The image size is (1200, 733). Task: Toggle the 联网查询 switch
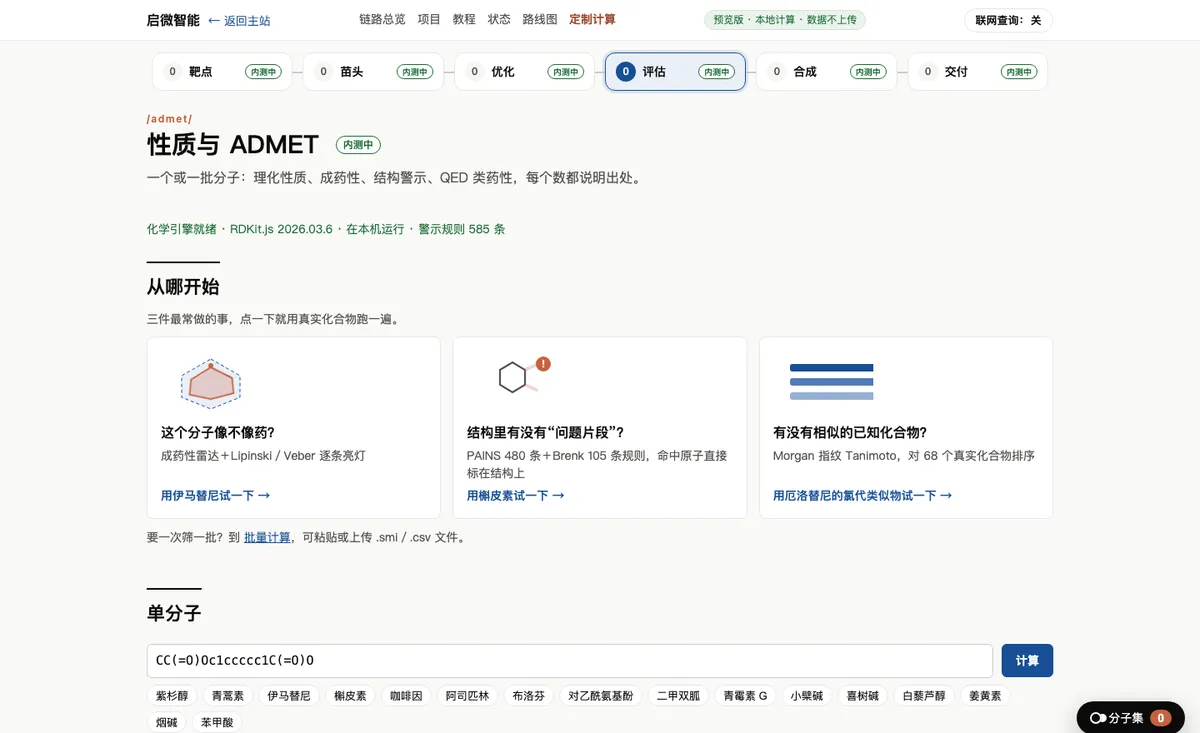click(1008, 20)
